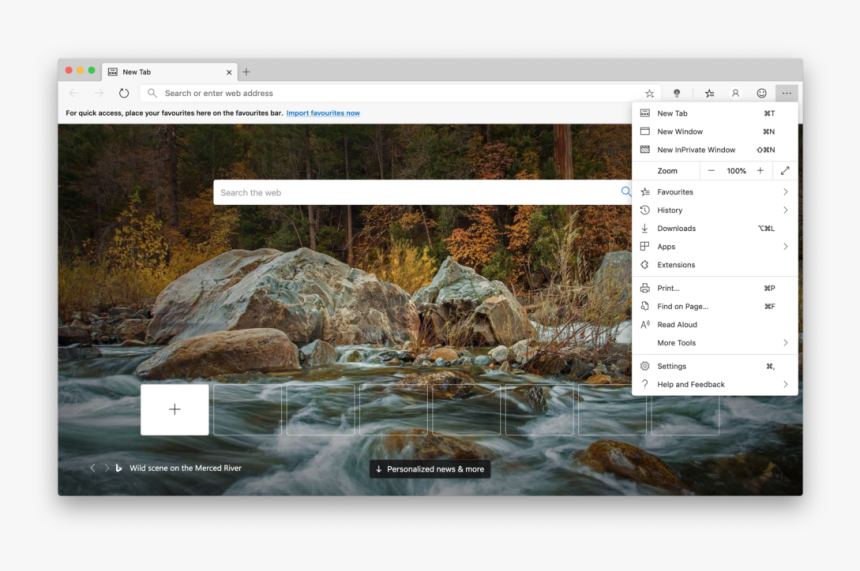Expand the More Tools submenu
Screen dimensions: 860x571
tap(715, 343)
